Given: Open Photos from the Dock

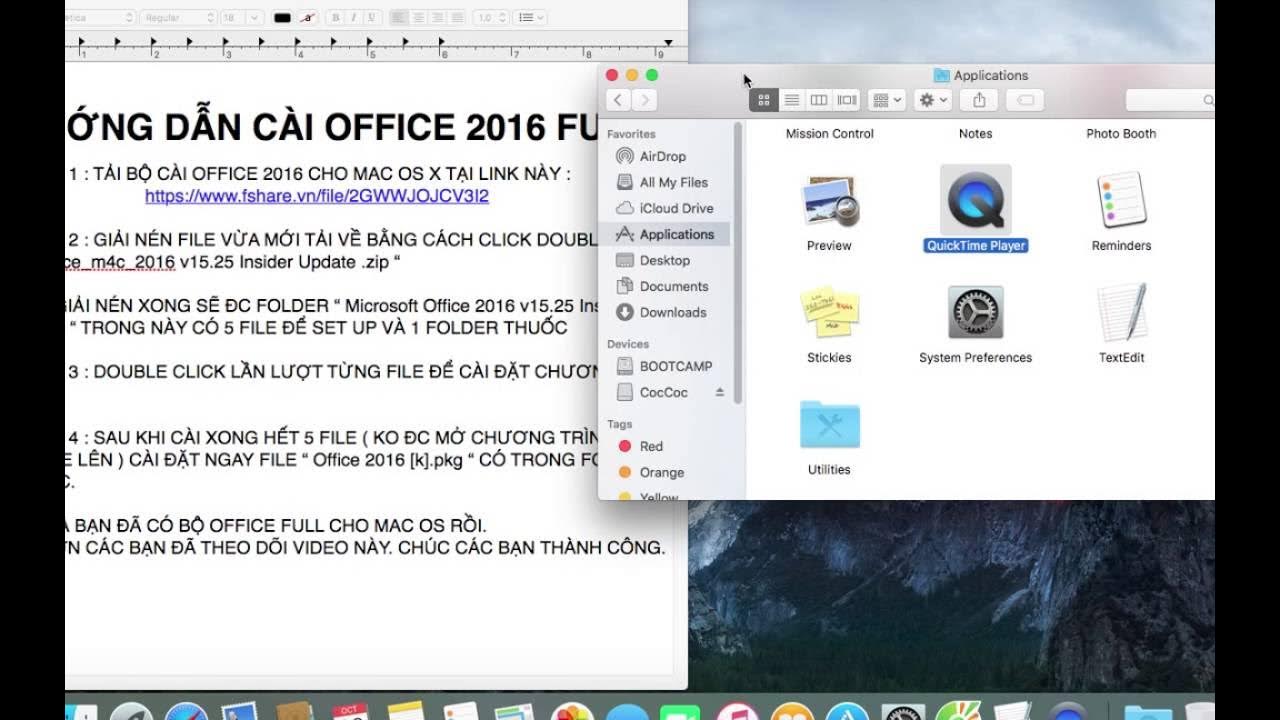Looking at the screenshot, I should (572, 711).
